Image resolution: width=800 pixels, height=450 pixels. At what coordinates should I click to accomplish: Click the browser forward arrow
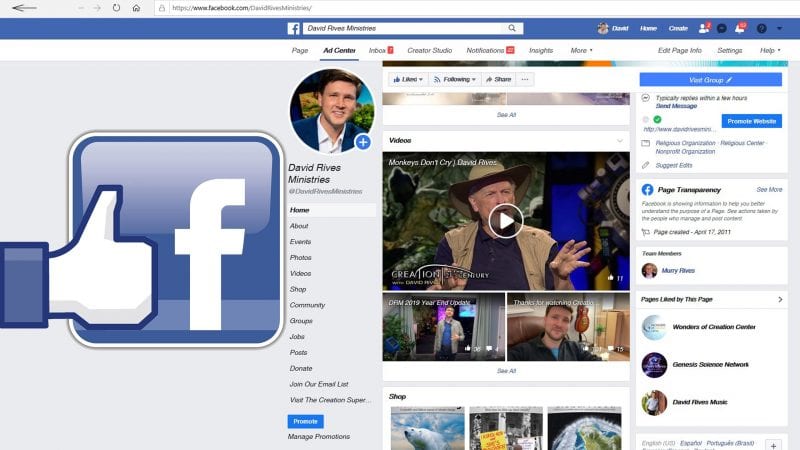click(x=96, y=8)
